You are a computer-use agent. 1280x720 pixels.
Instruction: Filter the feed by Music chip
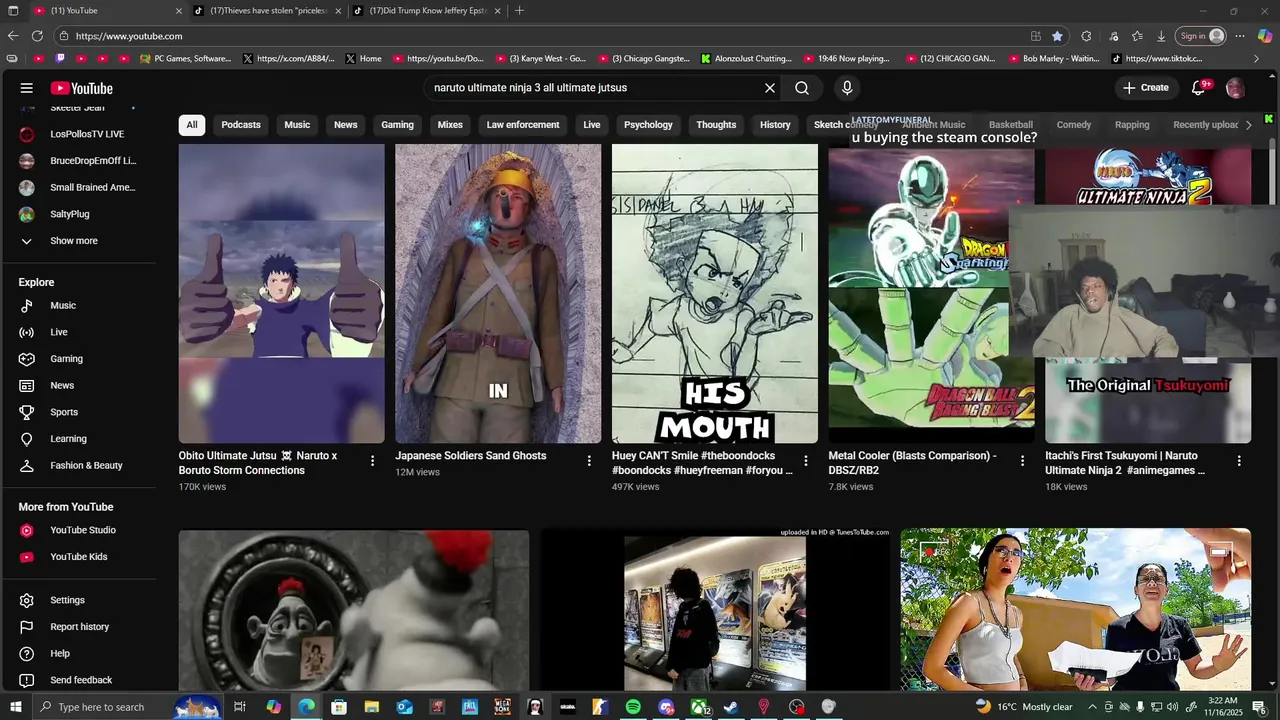coord(297,125)
